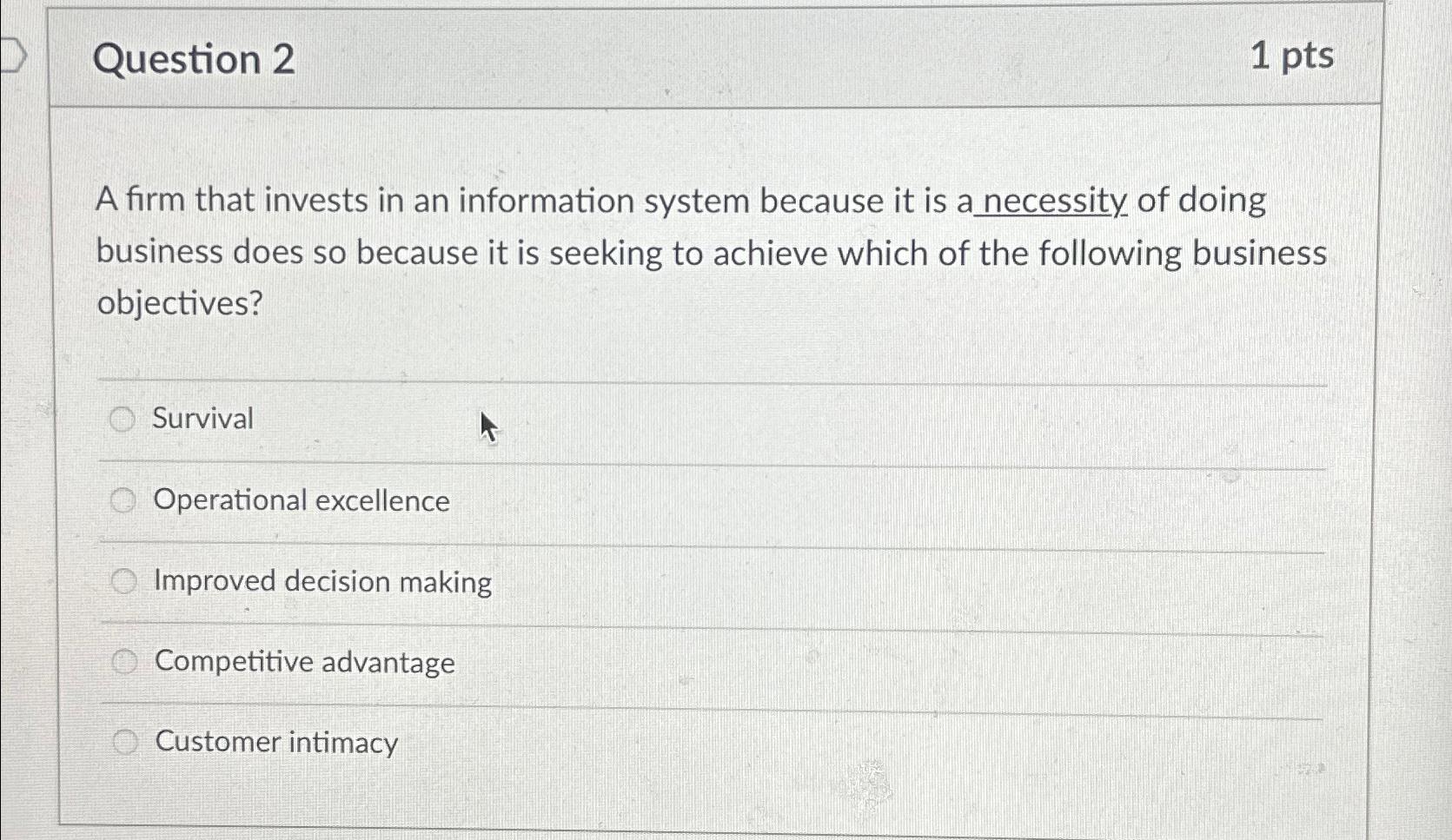
Task: Select the Improved decision making radio button
Action: 123,581
